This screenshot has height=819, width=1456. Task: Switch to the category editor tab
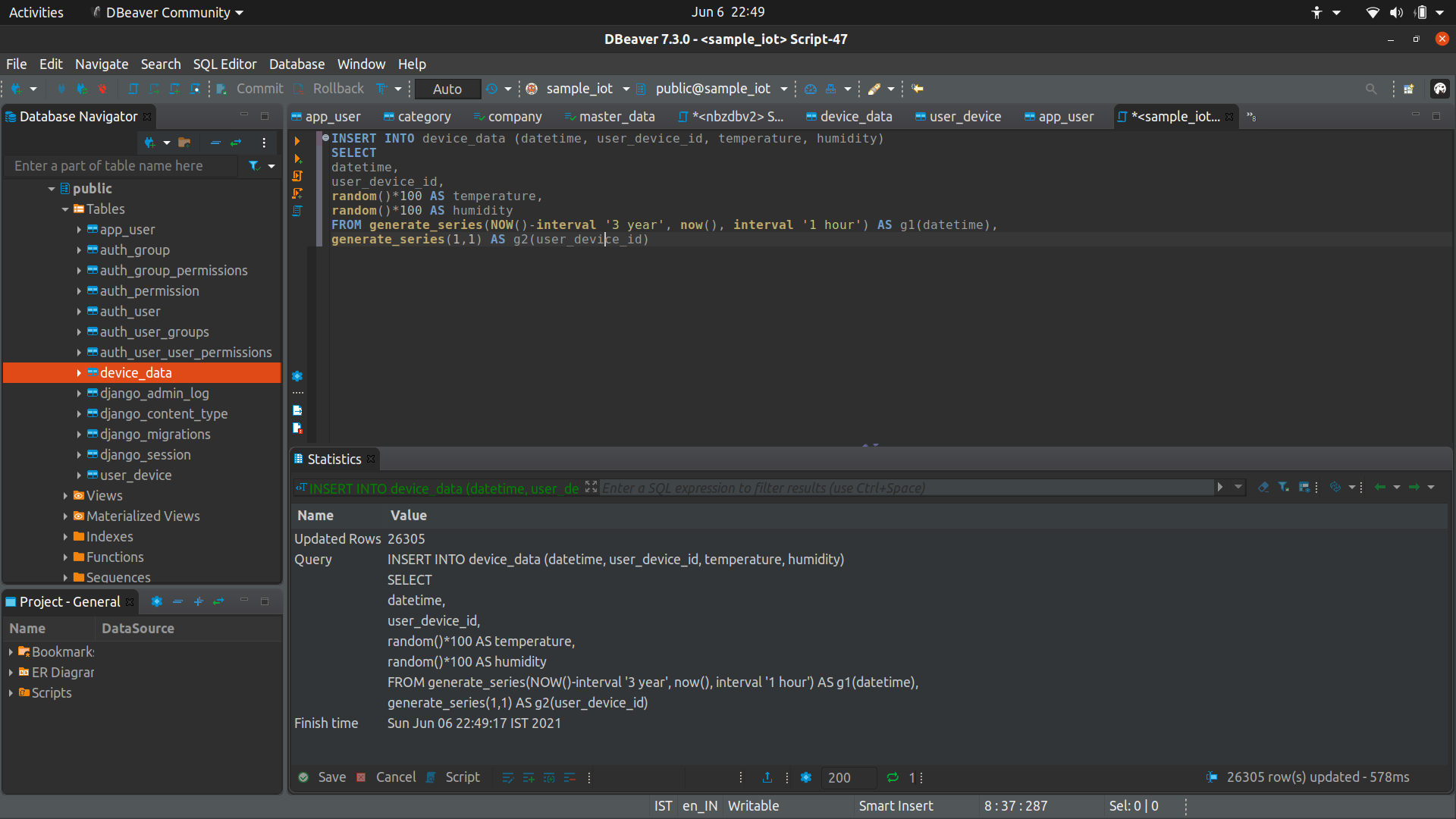click(417, 117)
